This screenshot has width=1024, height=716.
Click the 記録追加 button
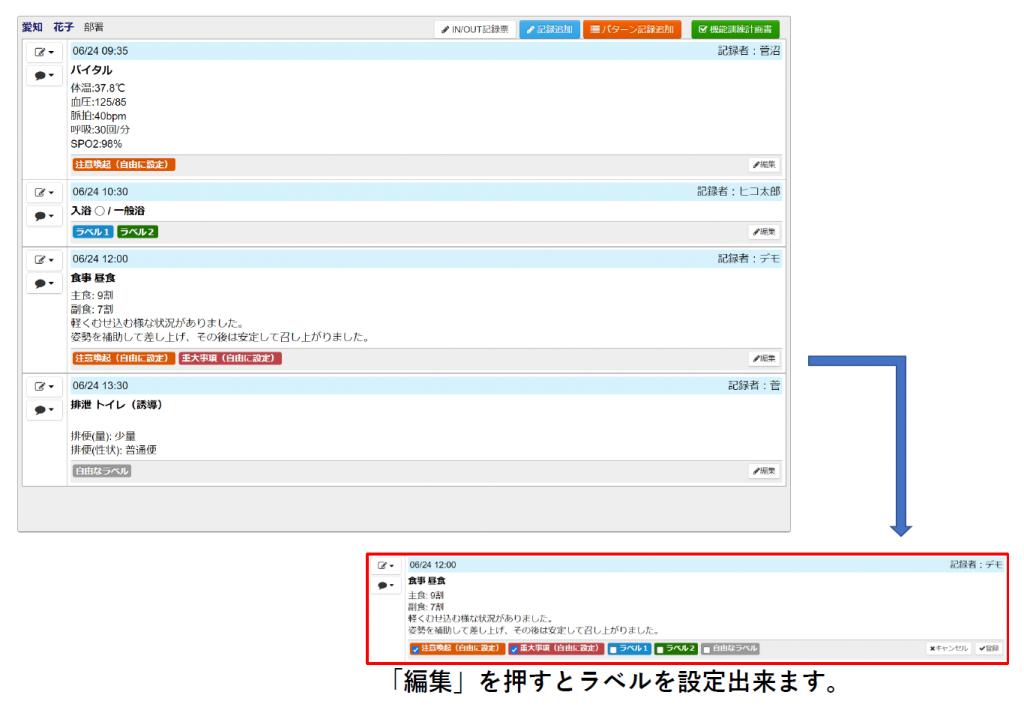[549, 28]
